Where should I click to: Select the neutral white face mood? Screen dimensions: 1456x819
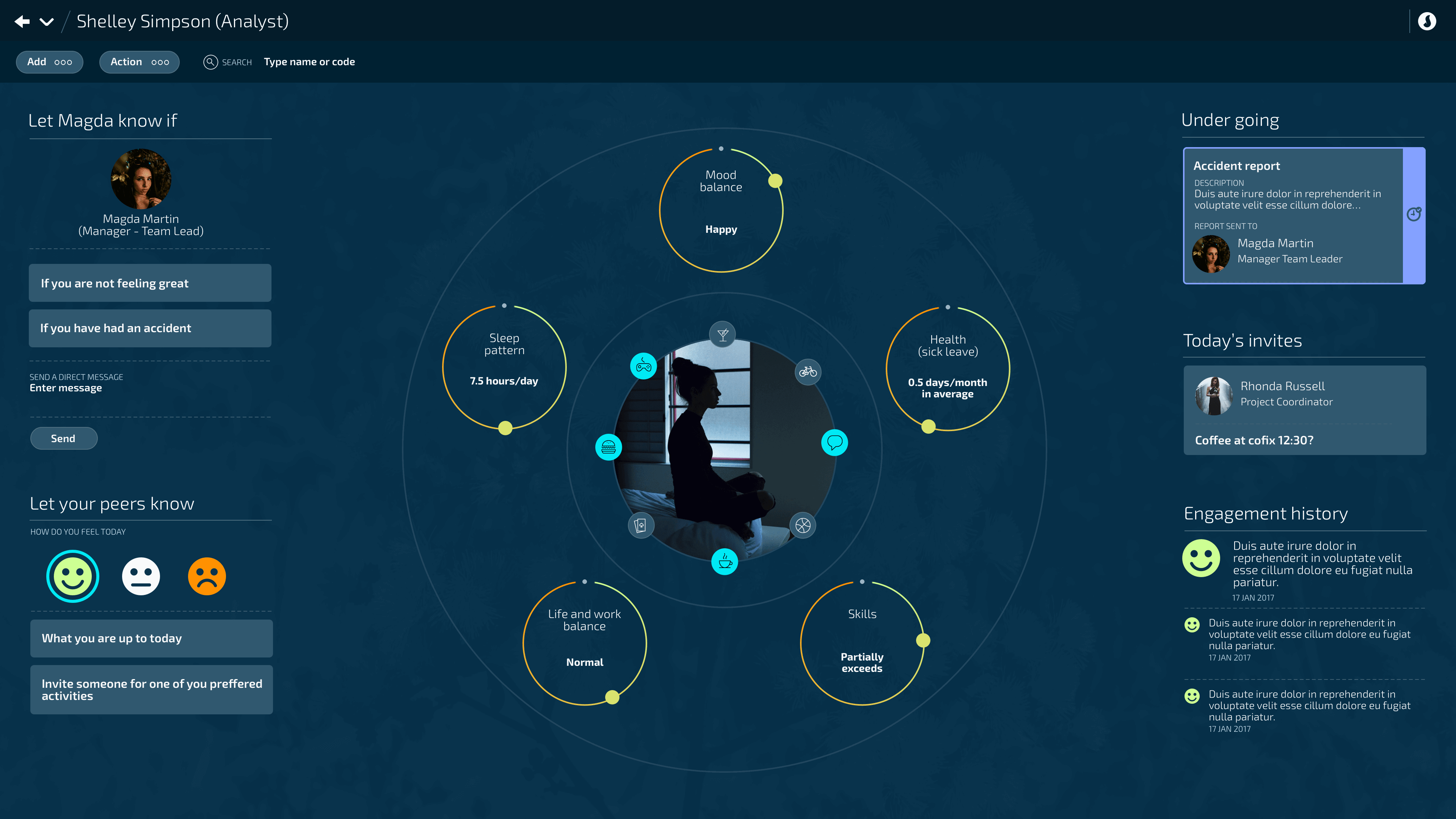[x=141, y=576]
